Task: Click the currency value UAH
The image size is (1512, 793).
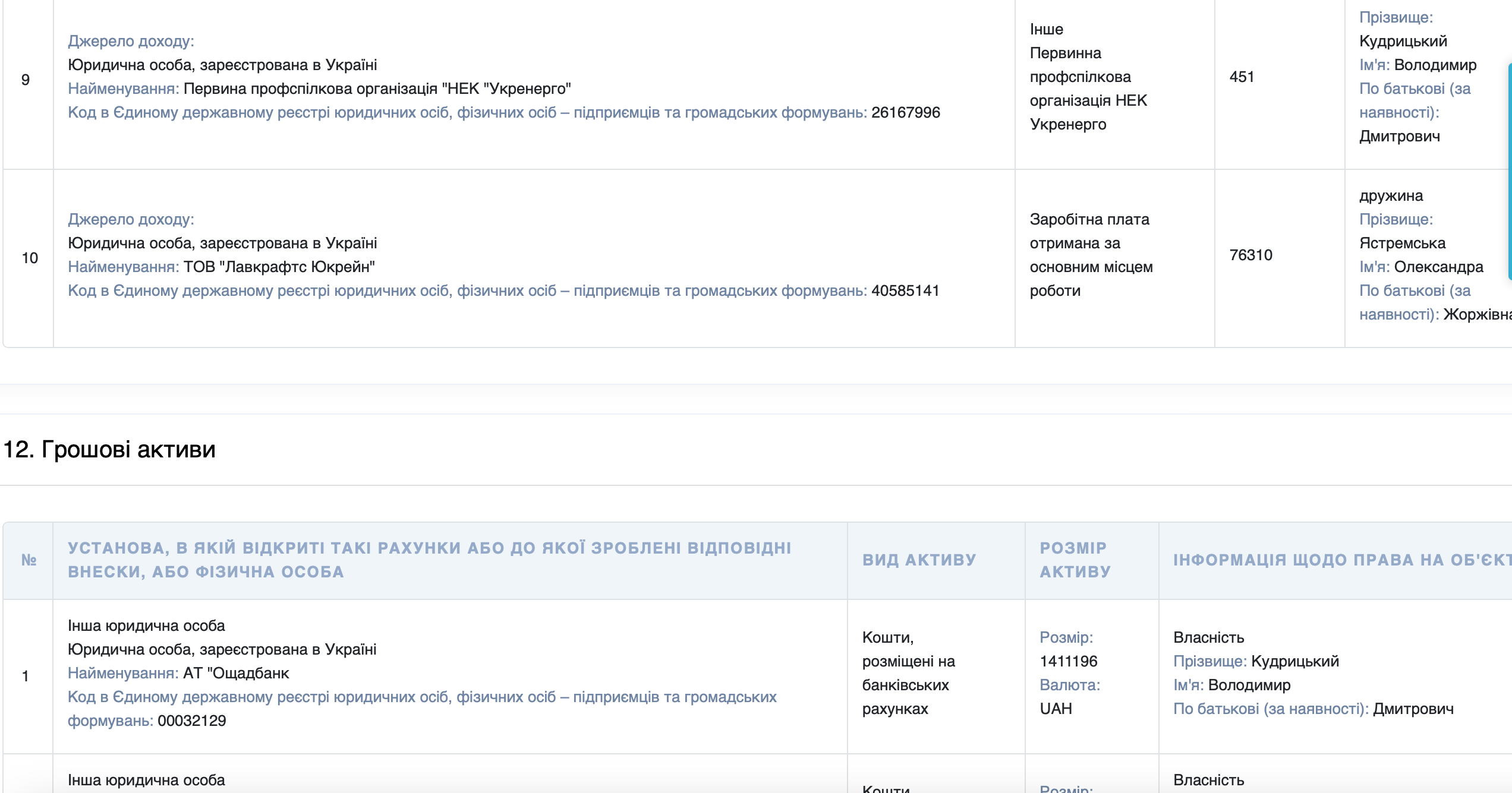Action: tap(1056, 709)
